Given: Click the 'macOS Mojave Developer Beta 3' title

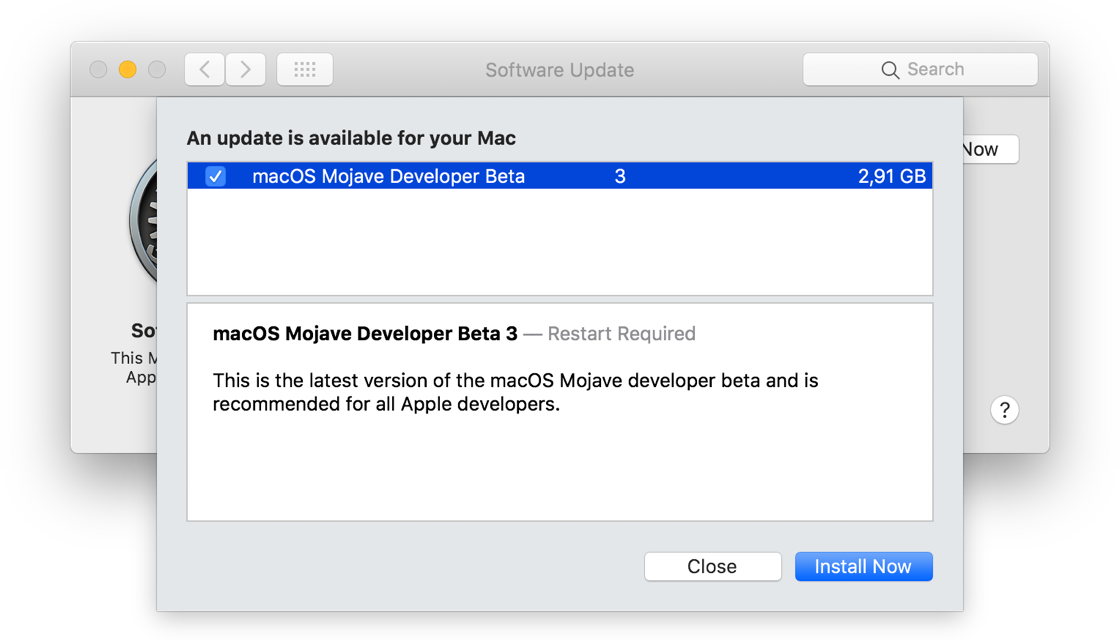Looking at the screenshot, I should pyautogui.click(x=365, y=334).
